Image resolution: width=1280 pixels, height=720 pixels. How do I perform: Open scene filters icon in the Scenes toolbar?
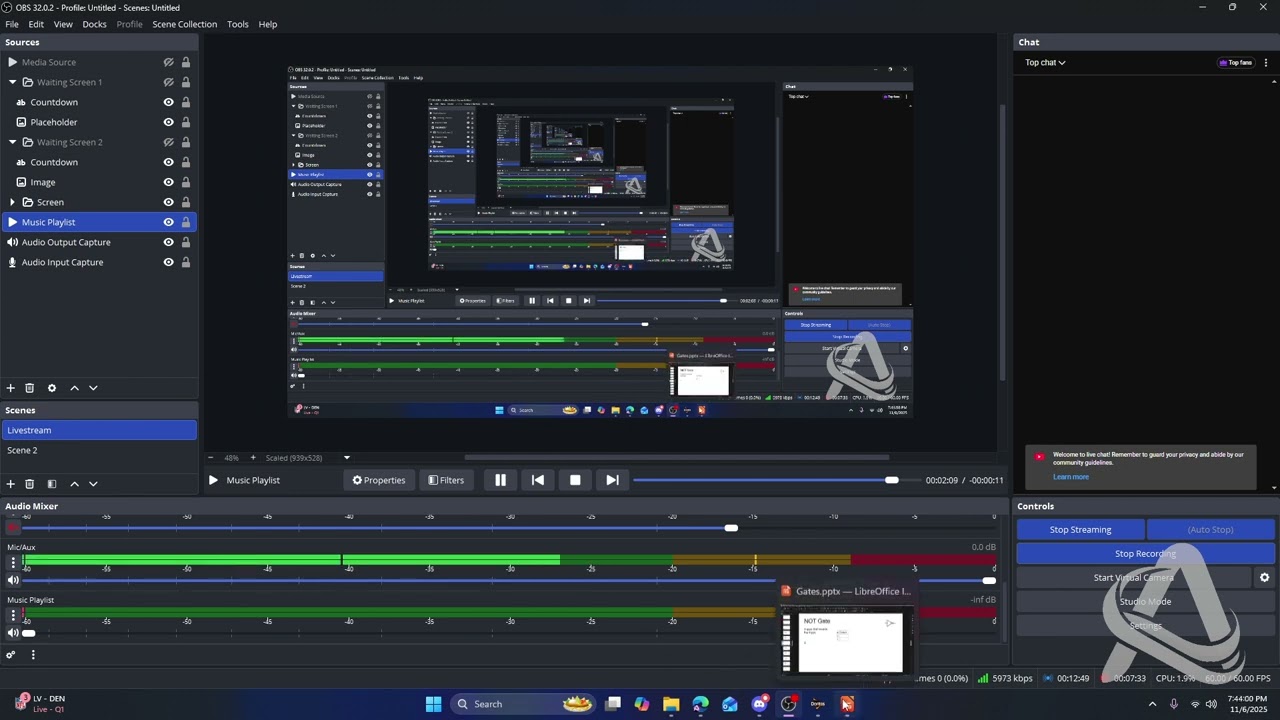pos(52,484)
